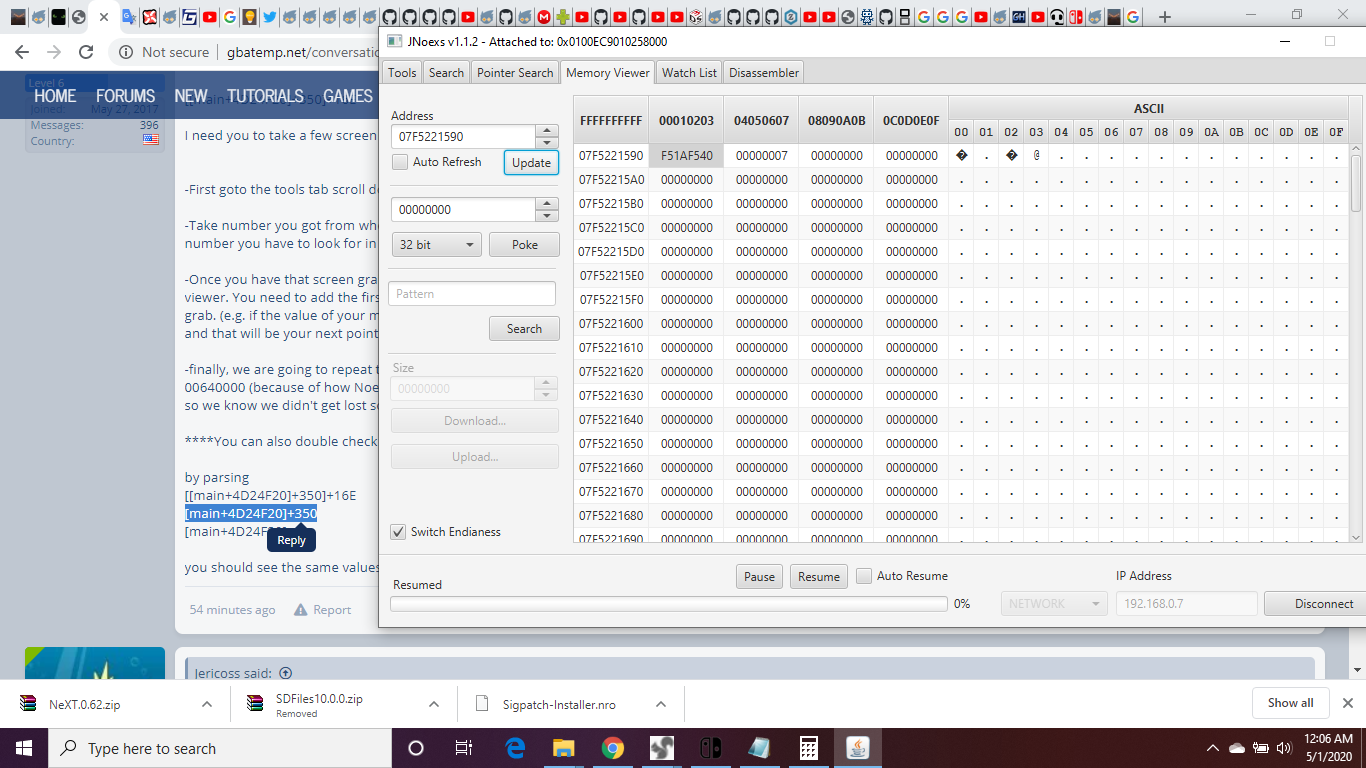The image size is (1366, 768).
Task: Open the 32 bit data type dropdown
Action: coord(437,244)
